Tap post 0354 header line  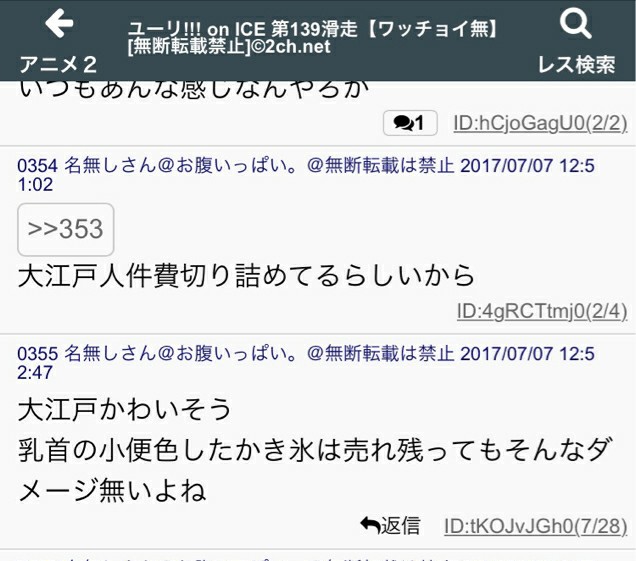coord(306,175)
